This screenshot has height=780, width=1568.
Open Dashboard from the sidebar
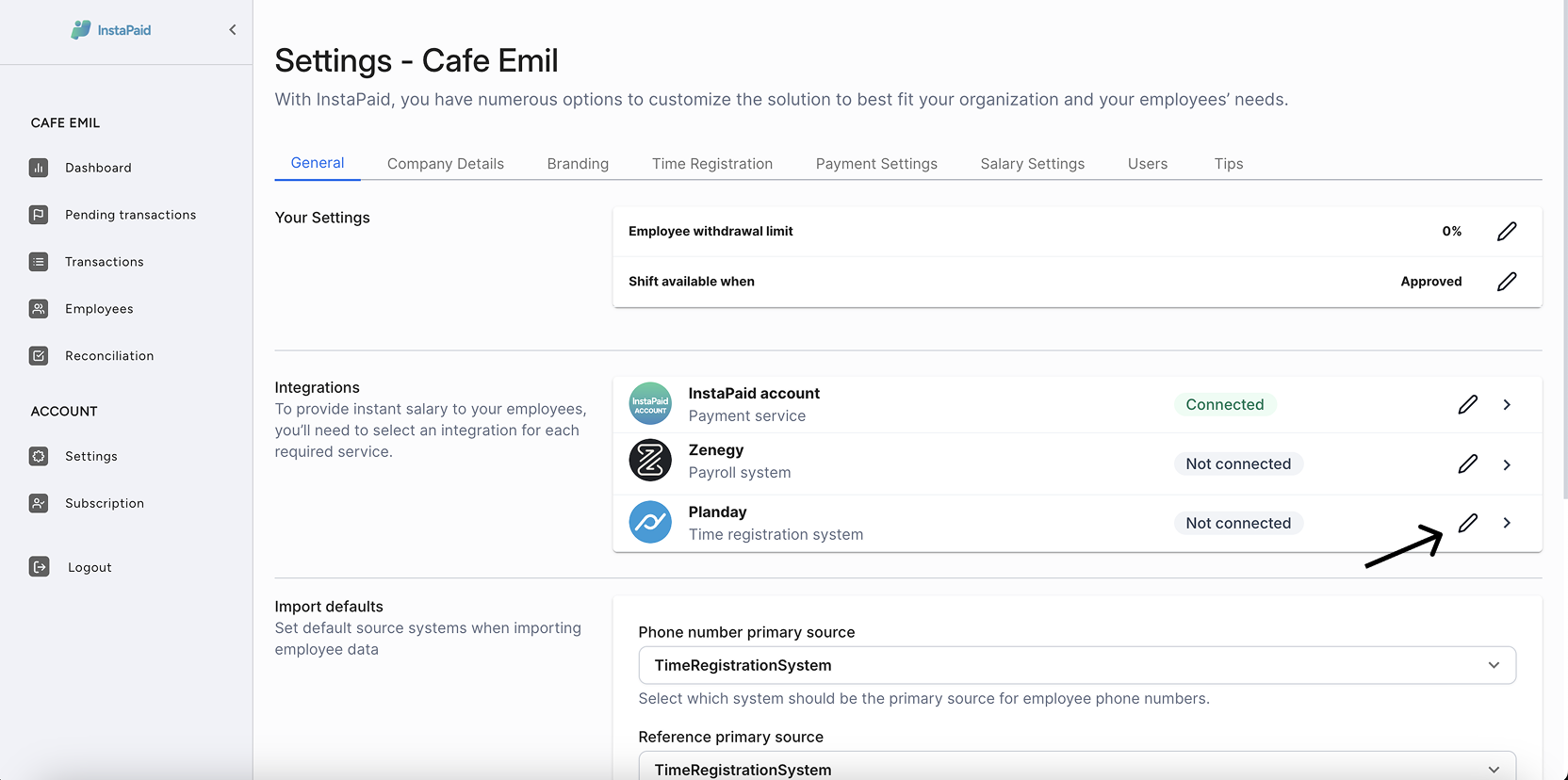(98, 168)
